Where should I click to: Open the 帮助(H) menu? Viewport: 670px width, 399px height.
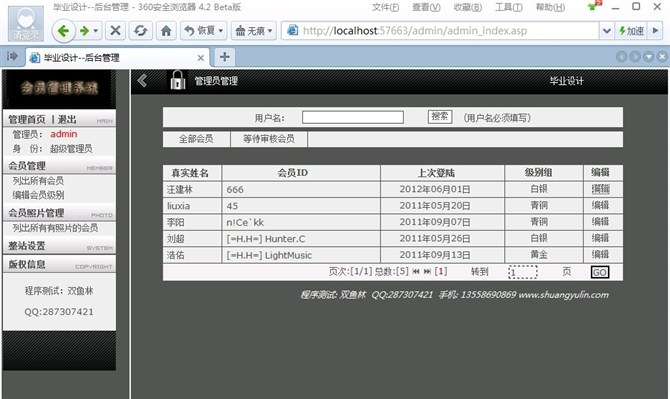[550, 7]
